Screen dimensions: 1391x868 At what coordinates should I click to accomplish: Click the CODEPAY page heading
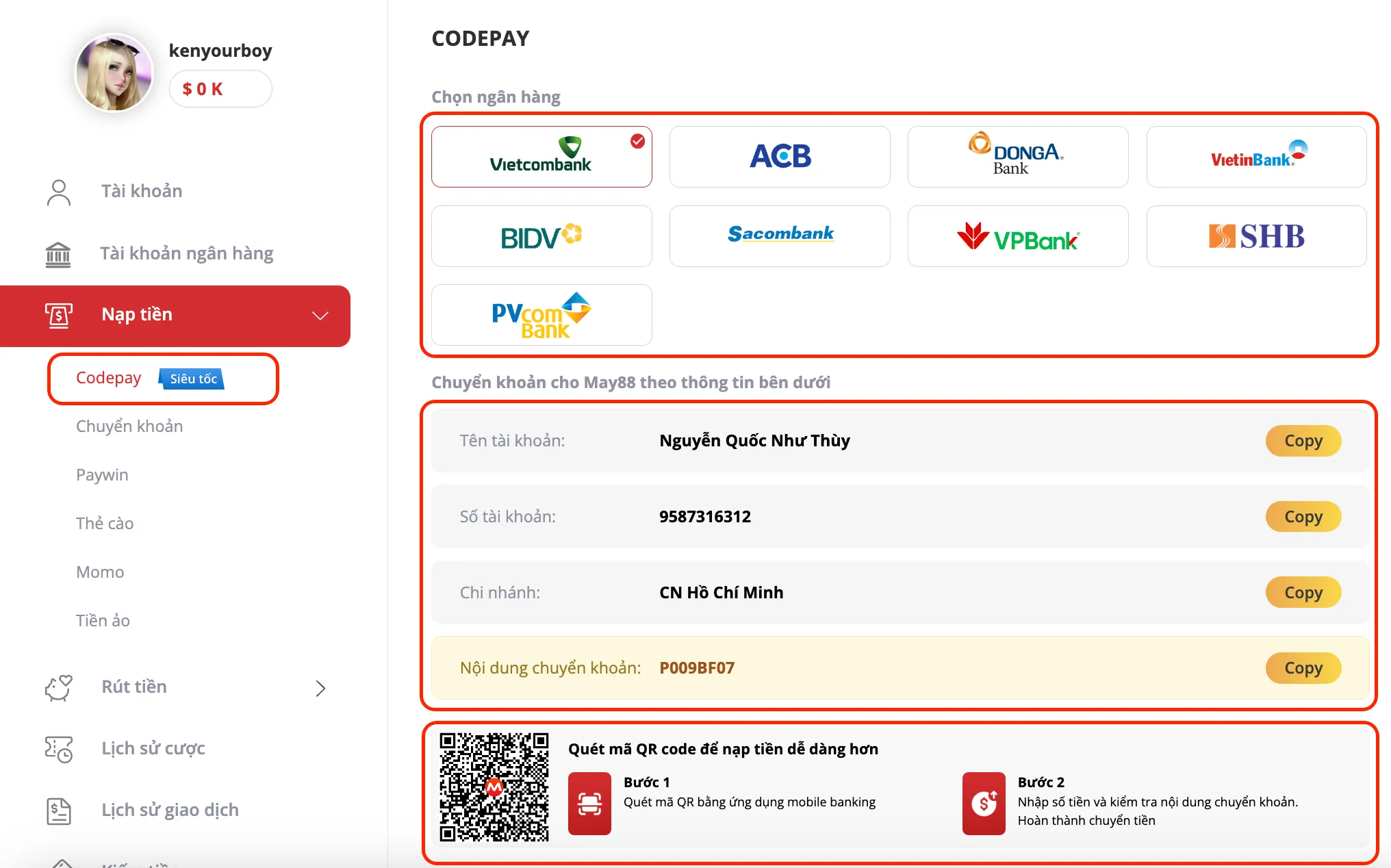tap(481, 38)
